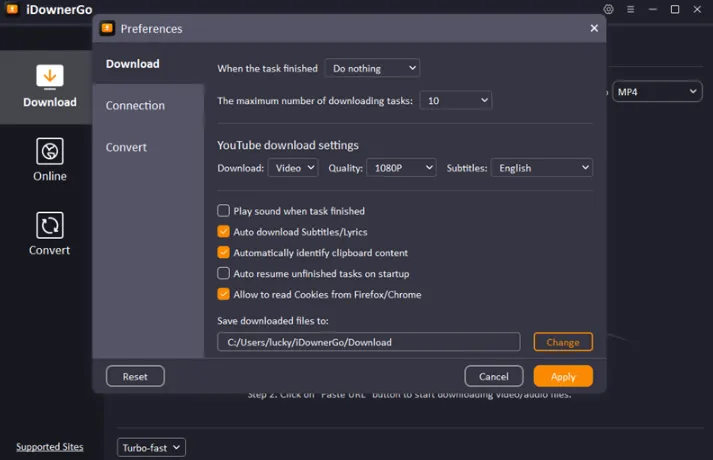
Task: Uncheck Auto download Subtitles/Lyrics
Action: pyautogui.click(x=223, y=231)
